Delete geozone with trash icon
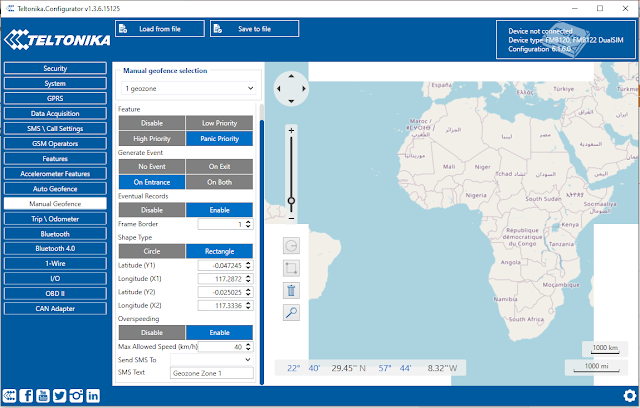This screenshot has height=408, width=640. [x=291, y=290]
